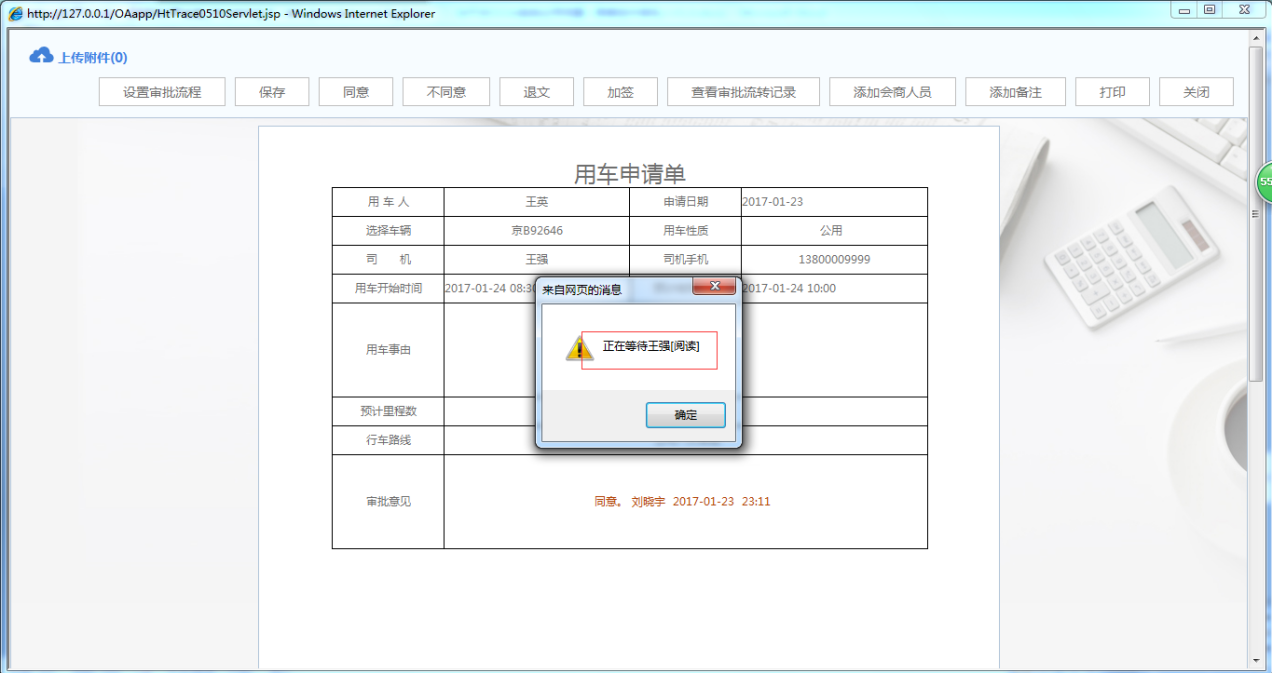Viewport: 1272px width, 673px height.
Task: Click 添加备注 to add a remark
Action: (x=1015, y=91)
